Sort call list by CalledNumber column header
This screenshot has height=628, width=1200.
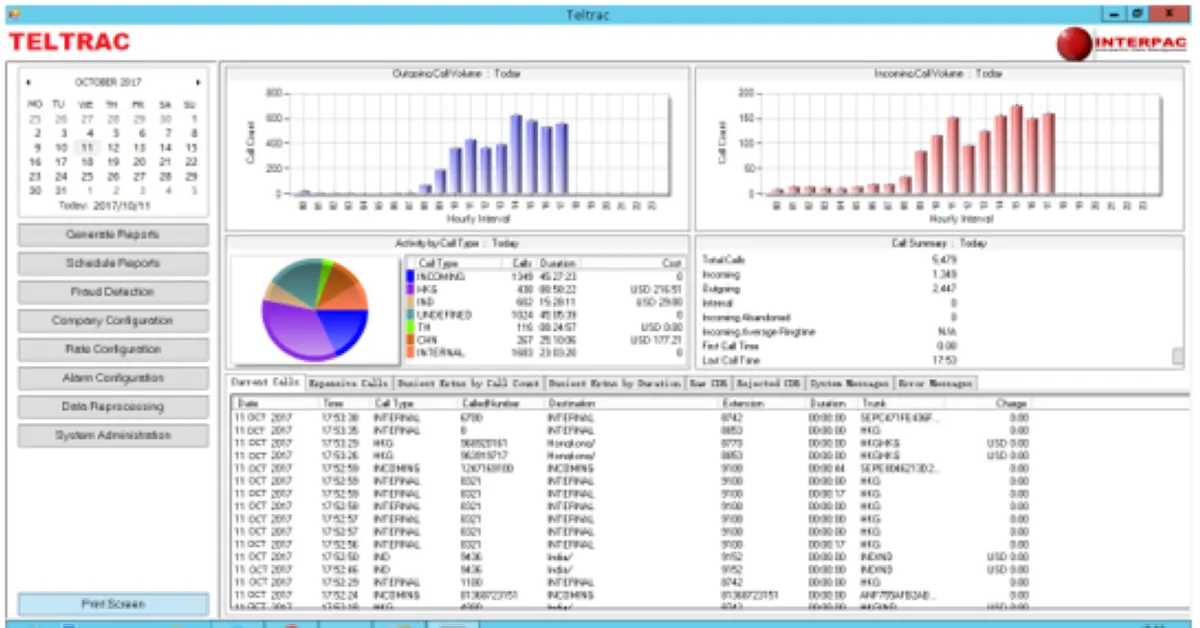[x=500, y=403]
